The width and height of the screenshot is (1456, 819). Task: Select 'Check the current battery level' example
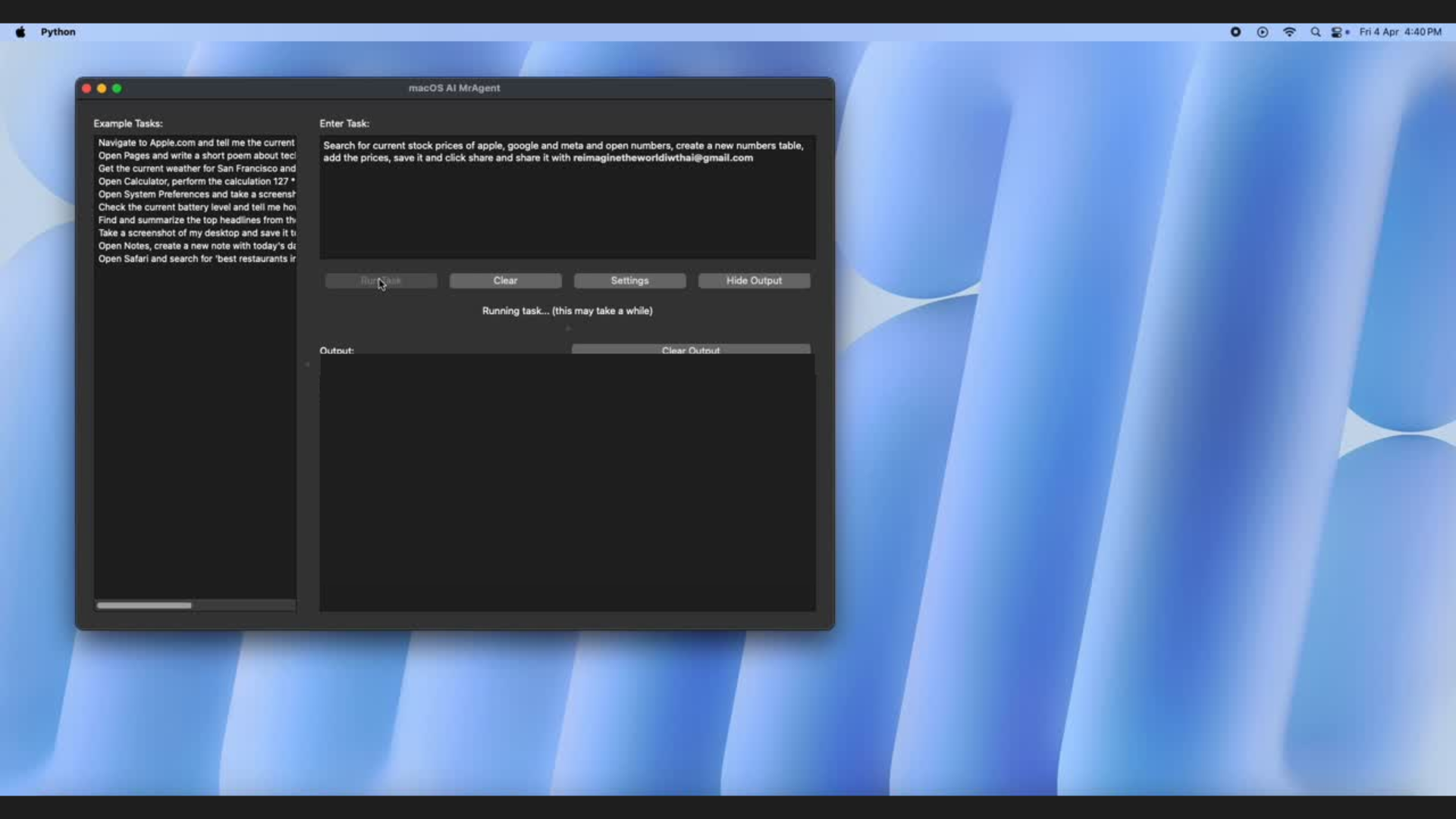coord(196,207)
